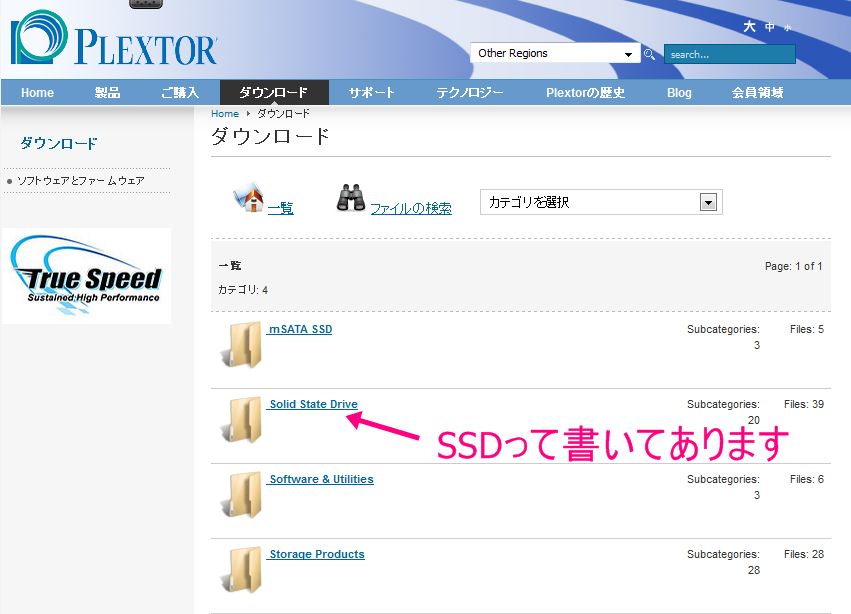Open the 会員領域 menu
The image size is (851, 614).
pyautogui.click(x=758, y=92)
